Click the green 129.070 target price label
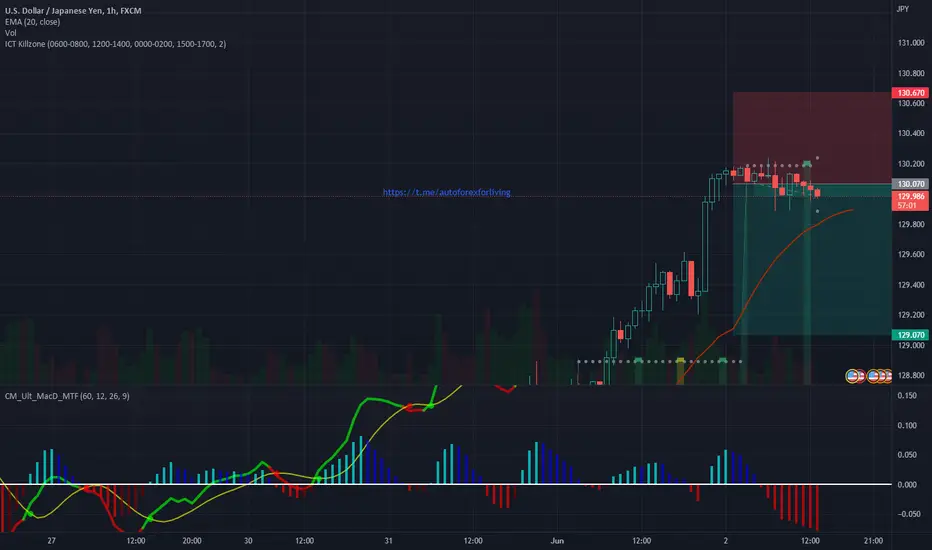The height and width of the screenshot is (550, 932). click(911, 335)
